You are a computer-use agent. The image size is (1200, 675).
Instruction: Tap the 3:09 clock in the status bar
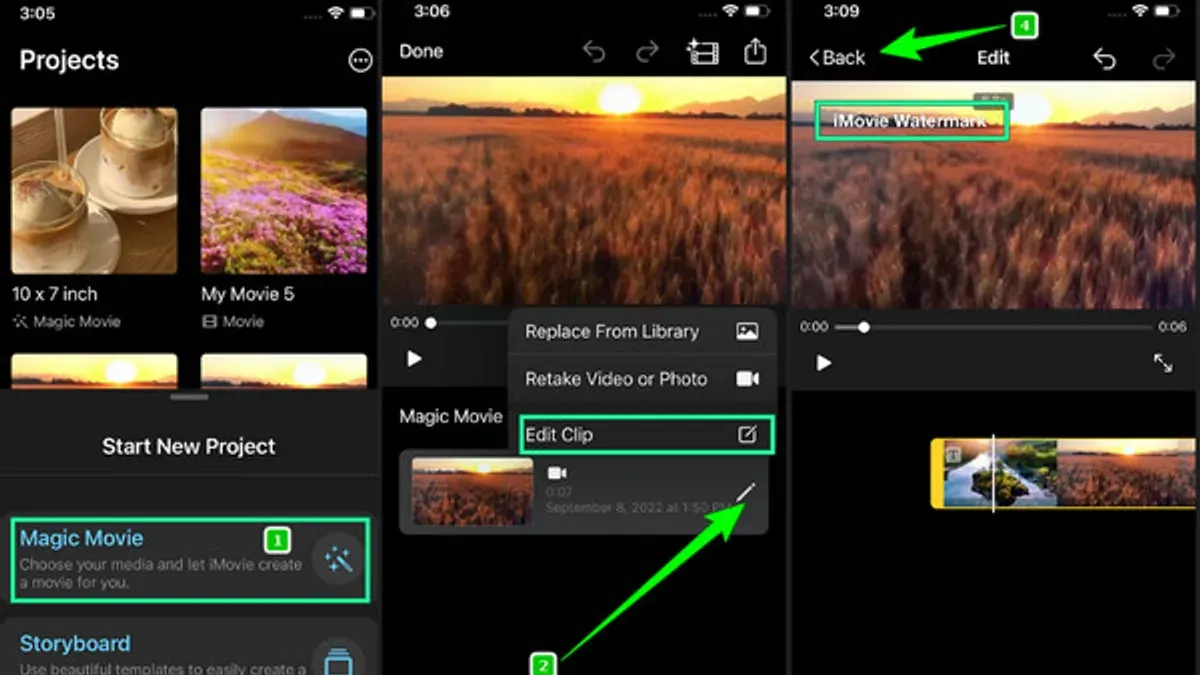point(839,14)
